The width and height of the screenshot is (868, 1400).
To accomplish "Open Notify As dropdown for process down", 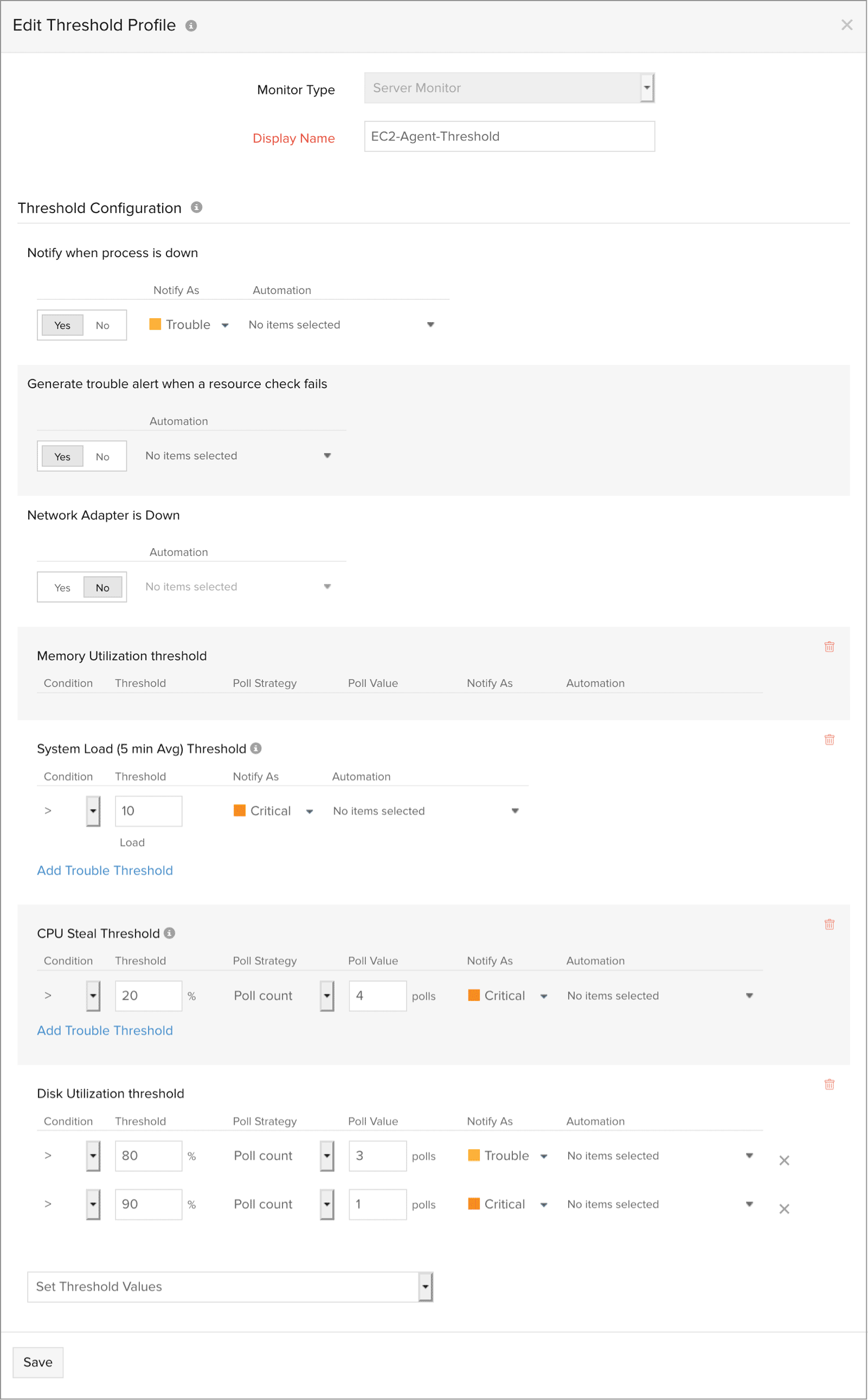I will [225, 325].
